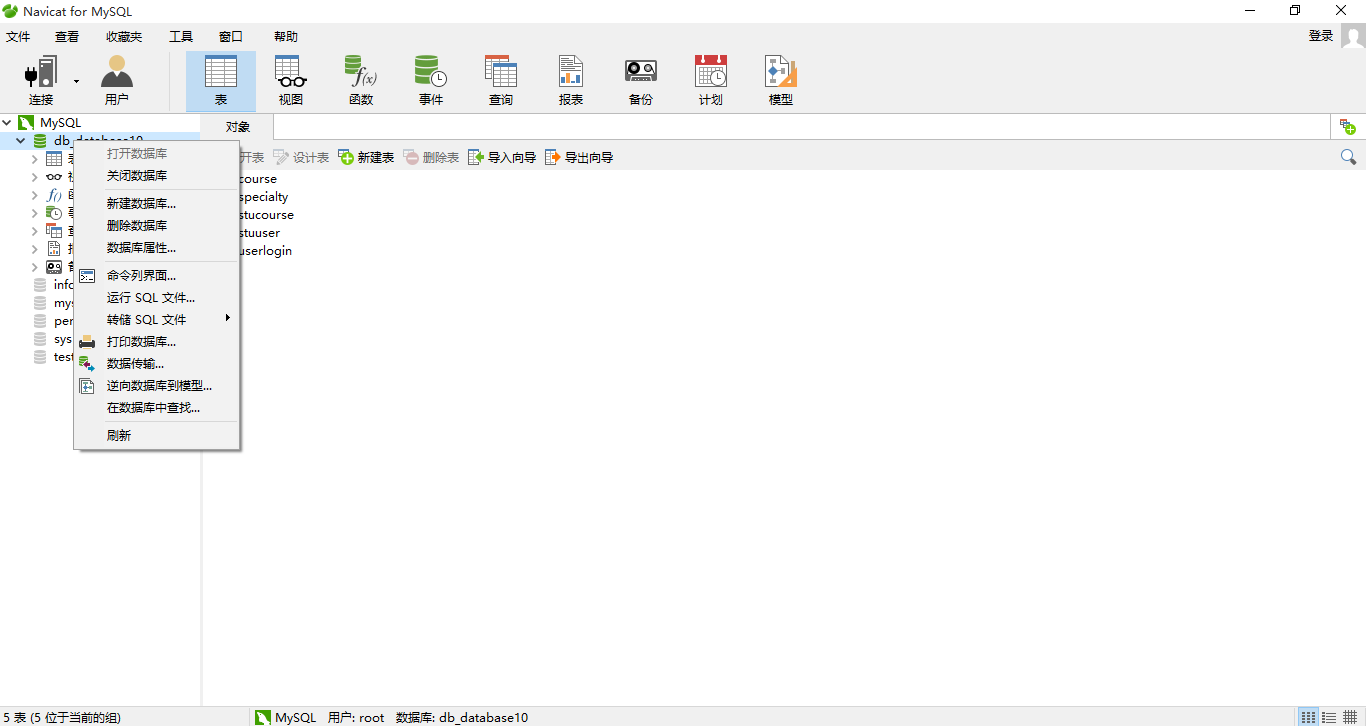
Task: Click the 登录 link at top right
Action: coord(1321,36)
